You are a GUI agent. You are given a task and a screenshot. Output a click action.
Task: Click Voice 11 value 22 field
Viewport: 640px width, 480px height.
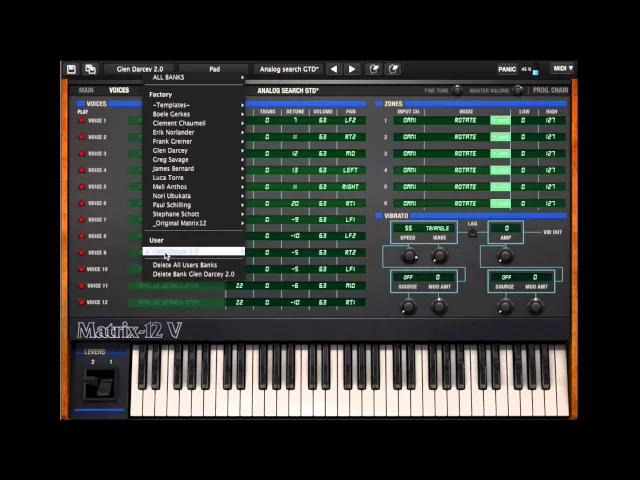(x=239, y=286)
